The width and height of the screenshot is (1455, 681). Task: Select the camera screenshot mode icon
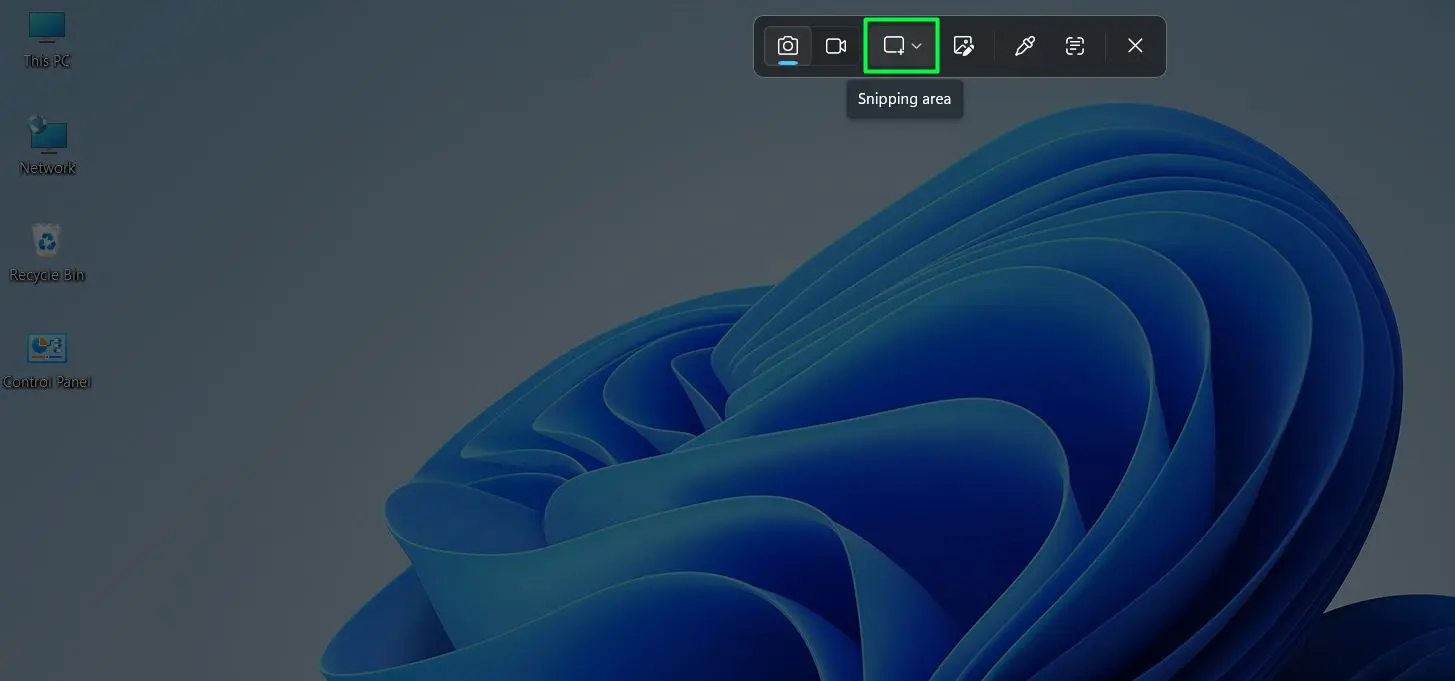787,45
